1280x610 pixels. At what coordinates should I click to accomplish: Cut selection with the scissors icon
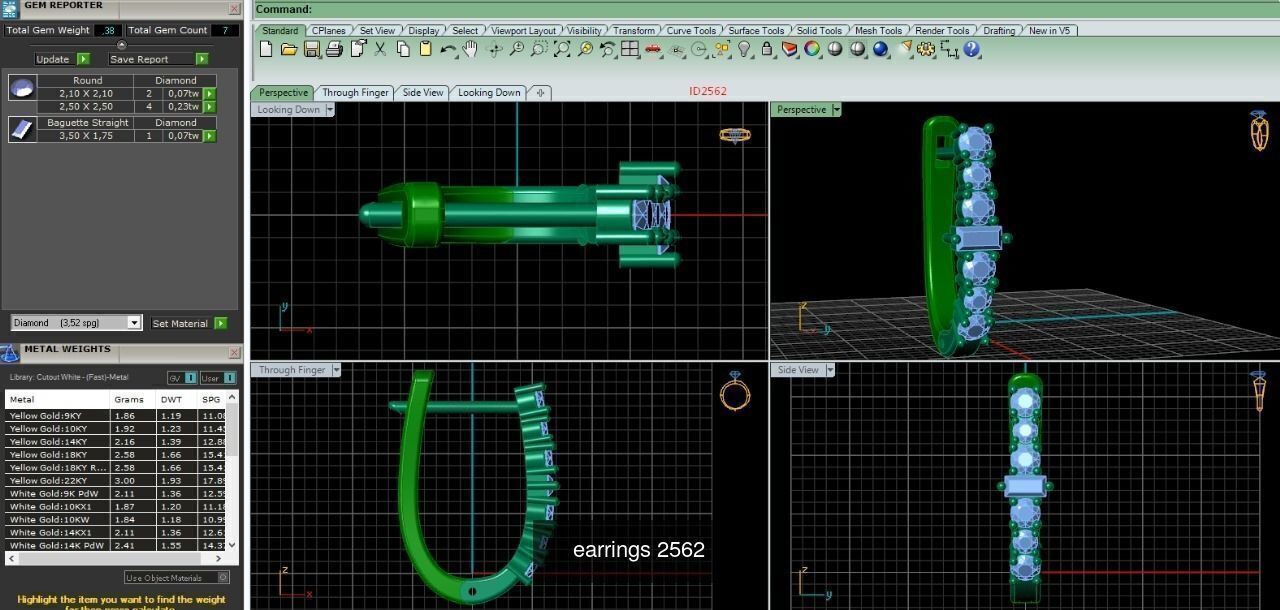pyautogui.click(x=380, y=49)
